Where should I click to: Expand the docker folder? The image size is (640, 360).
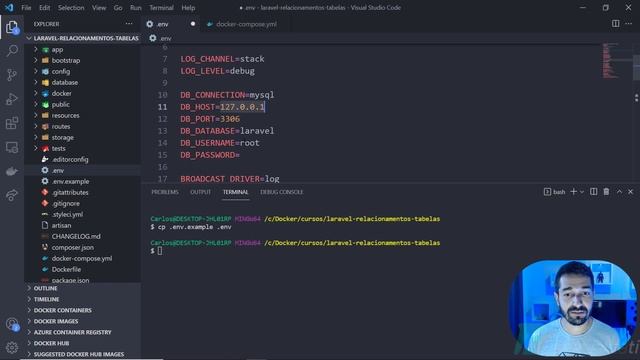tap(83, 93)
